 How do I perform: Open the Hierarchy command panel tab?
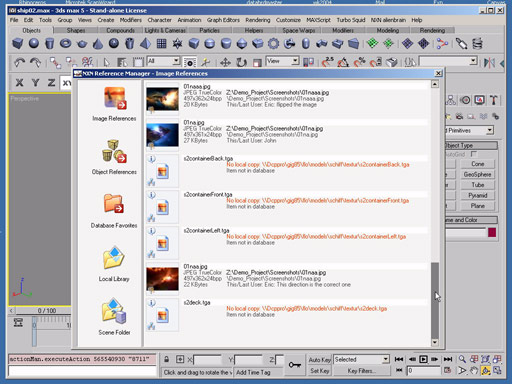click(x=451, y=100)
